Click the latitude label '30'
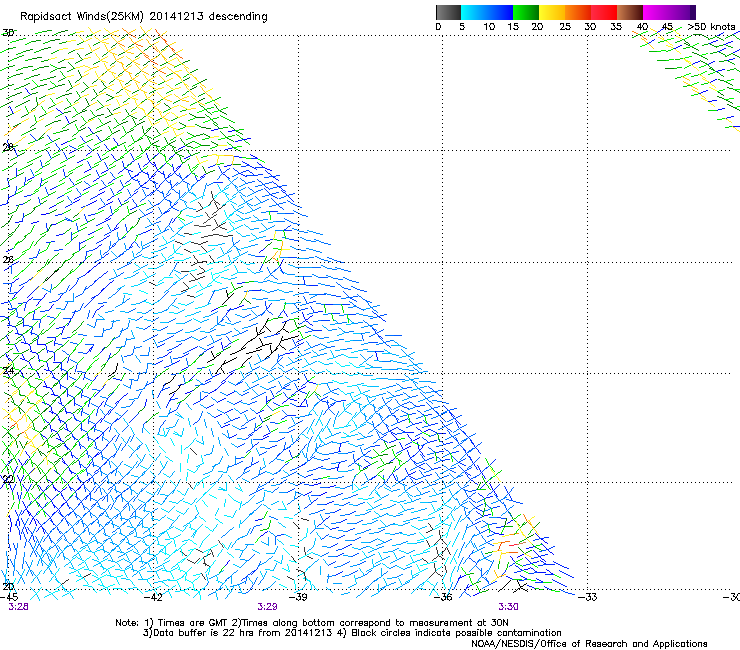 click(x=8, y=33)
